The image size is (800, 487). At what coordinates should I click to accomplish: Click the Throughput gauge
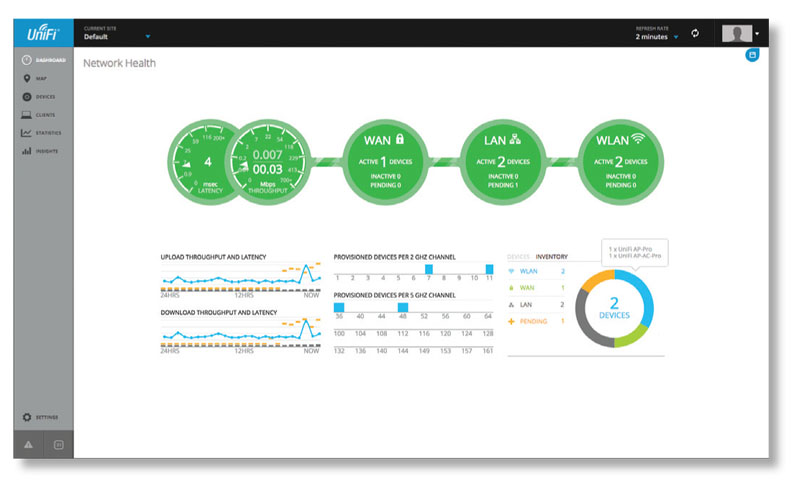268,162
